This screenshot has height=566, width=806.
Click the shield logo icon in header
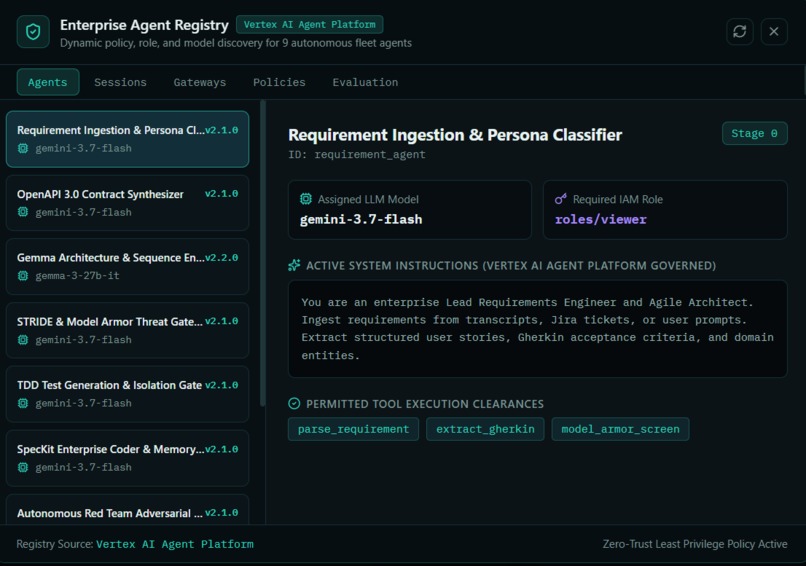pyautogui.click(x=33, y=32)
